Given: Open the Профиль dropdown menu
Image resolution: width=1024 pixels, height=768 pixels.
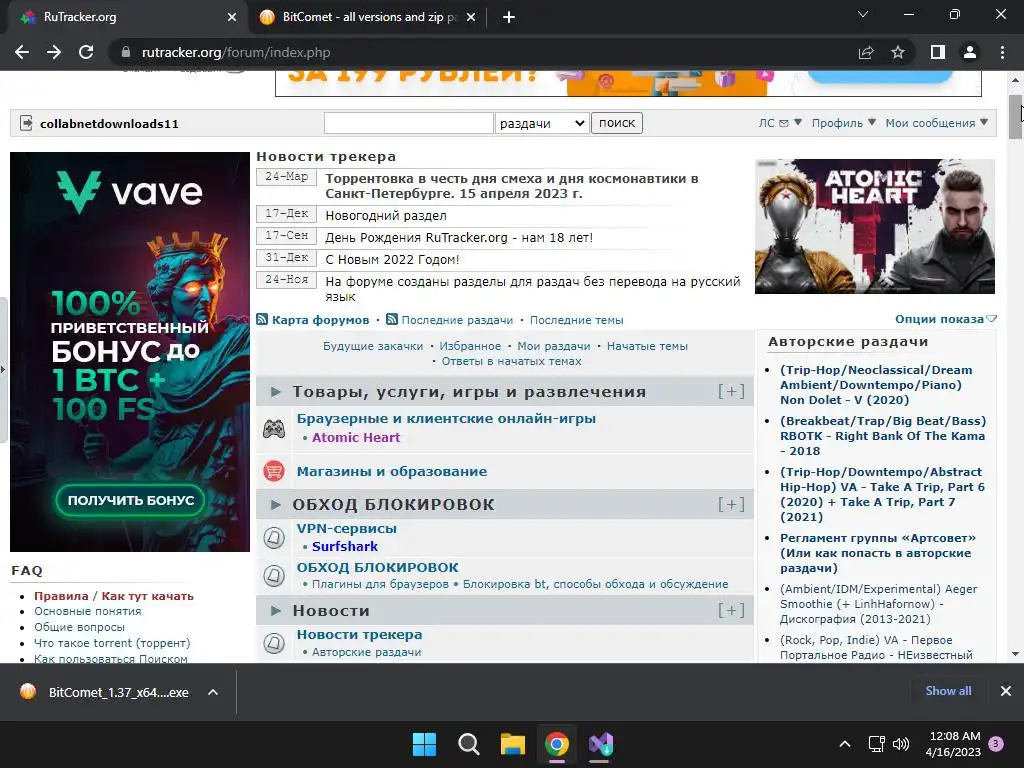Looking at the screenshot, I should (843, 123).
